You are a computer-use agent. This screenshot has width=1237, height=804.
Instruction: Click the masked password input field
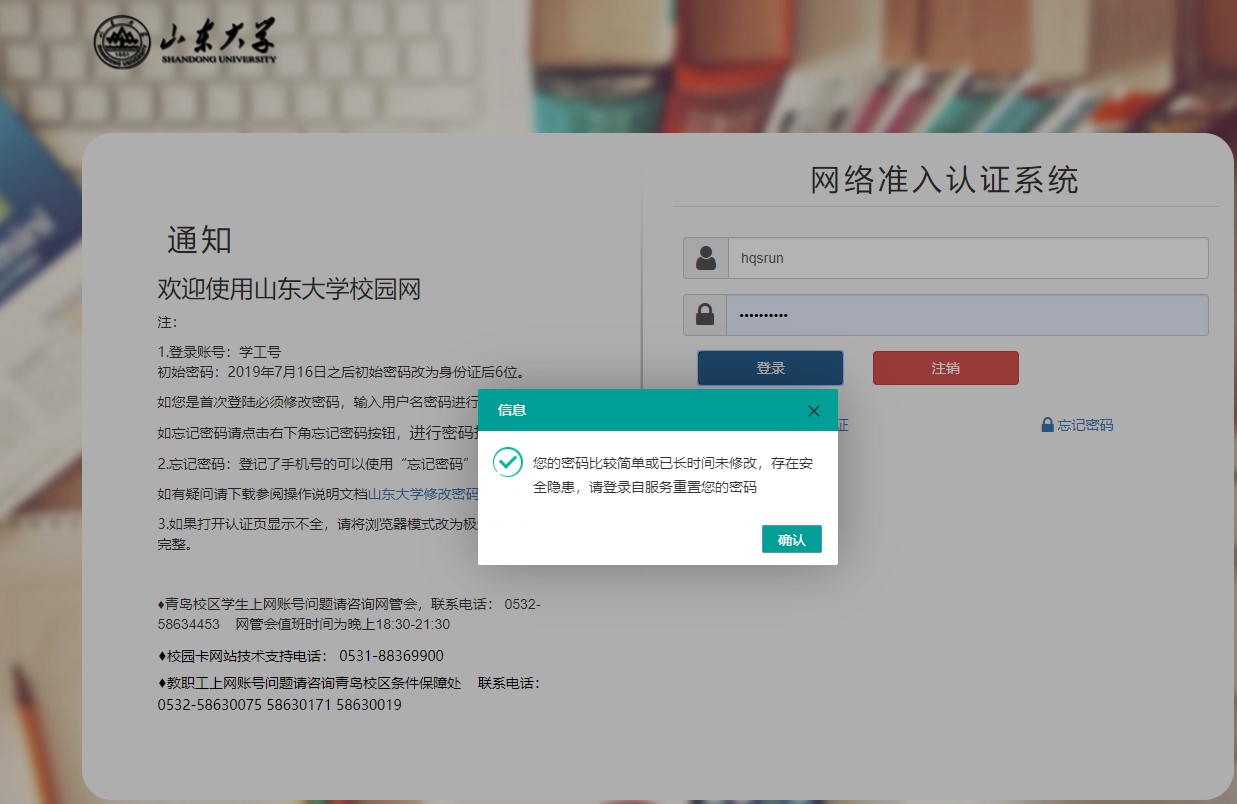click(x=967, y=315)
